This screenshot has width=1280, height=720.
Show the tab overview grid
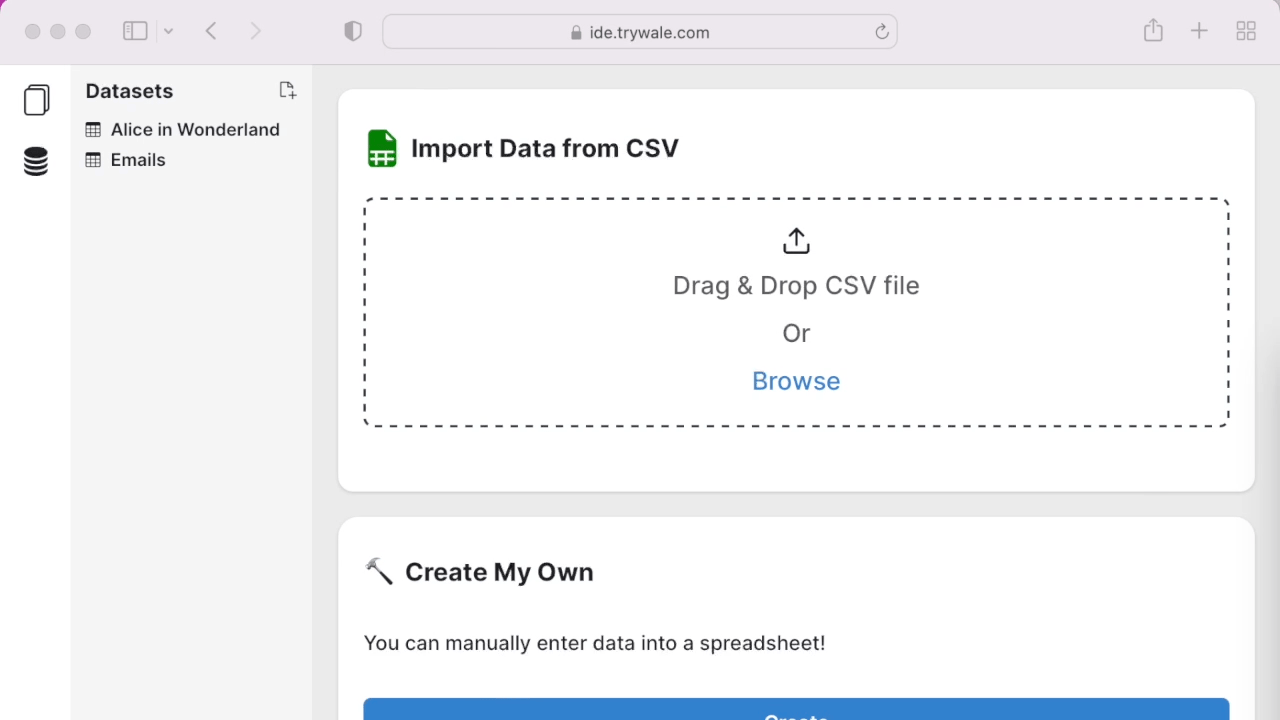1246,31
